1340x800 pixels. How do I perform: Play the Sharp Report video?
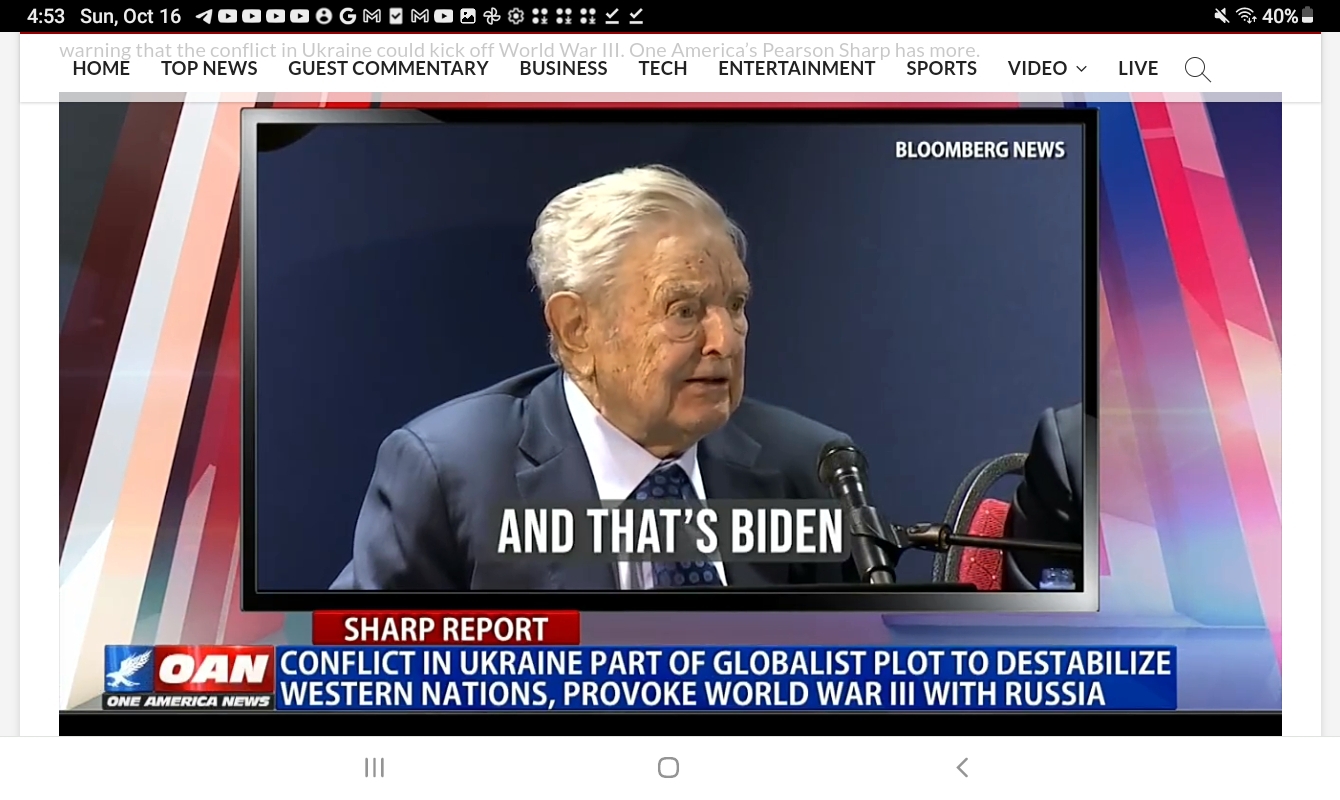pos(670,415)
